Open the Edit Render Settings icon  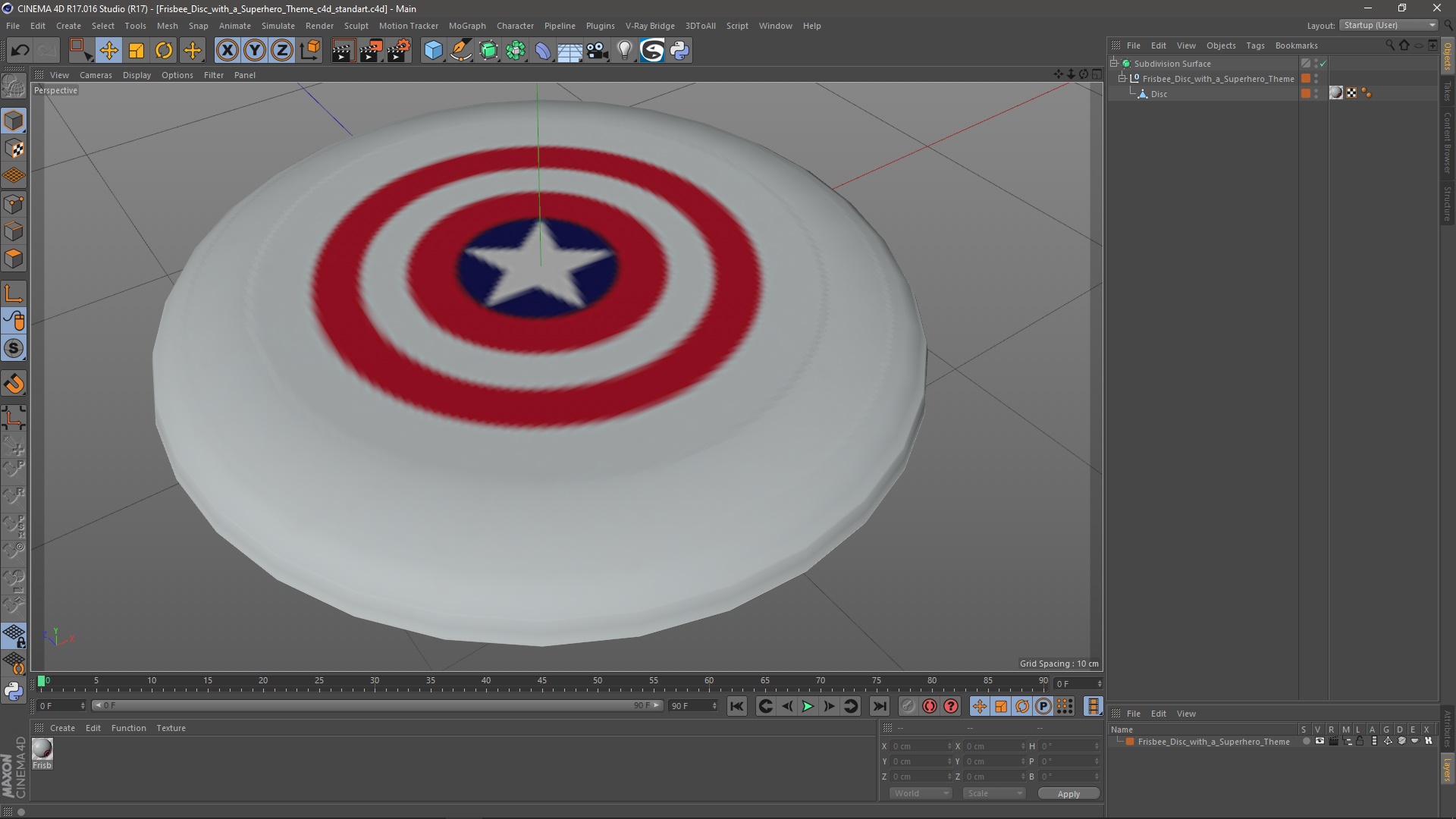[x=399, y=51]
